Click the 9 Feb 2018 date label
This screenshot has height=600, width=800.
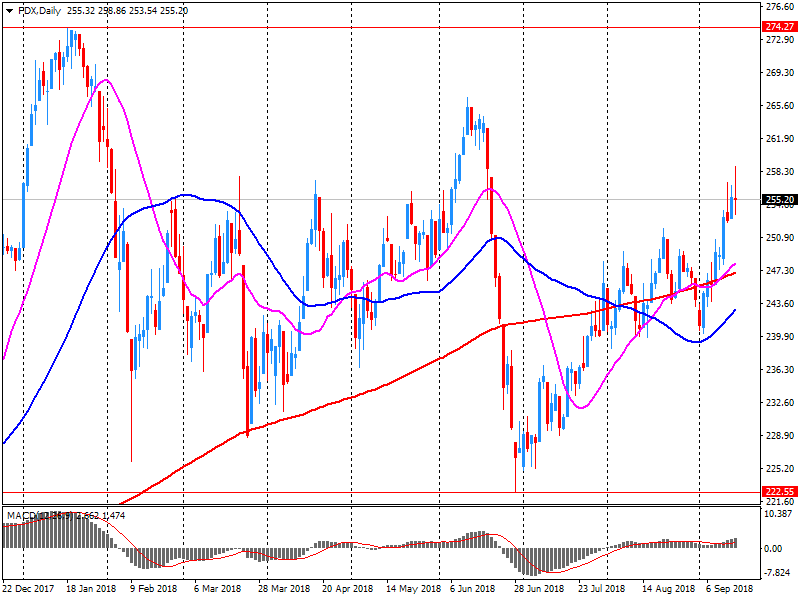pyautogui.click(x=154, y=589)
